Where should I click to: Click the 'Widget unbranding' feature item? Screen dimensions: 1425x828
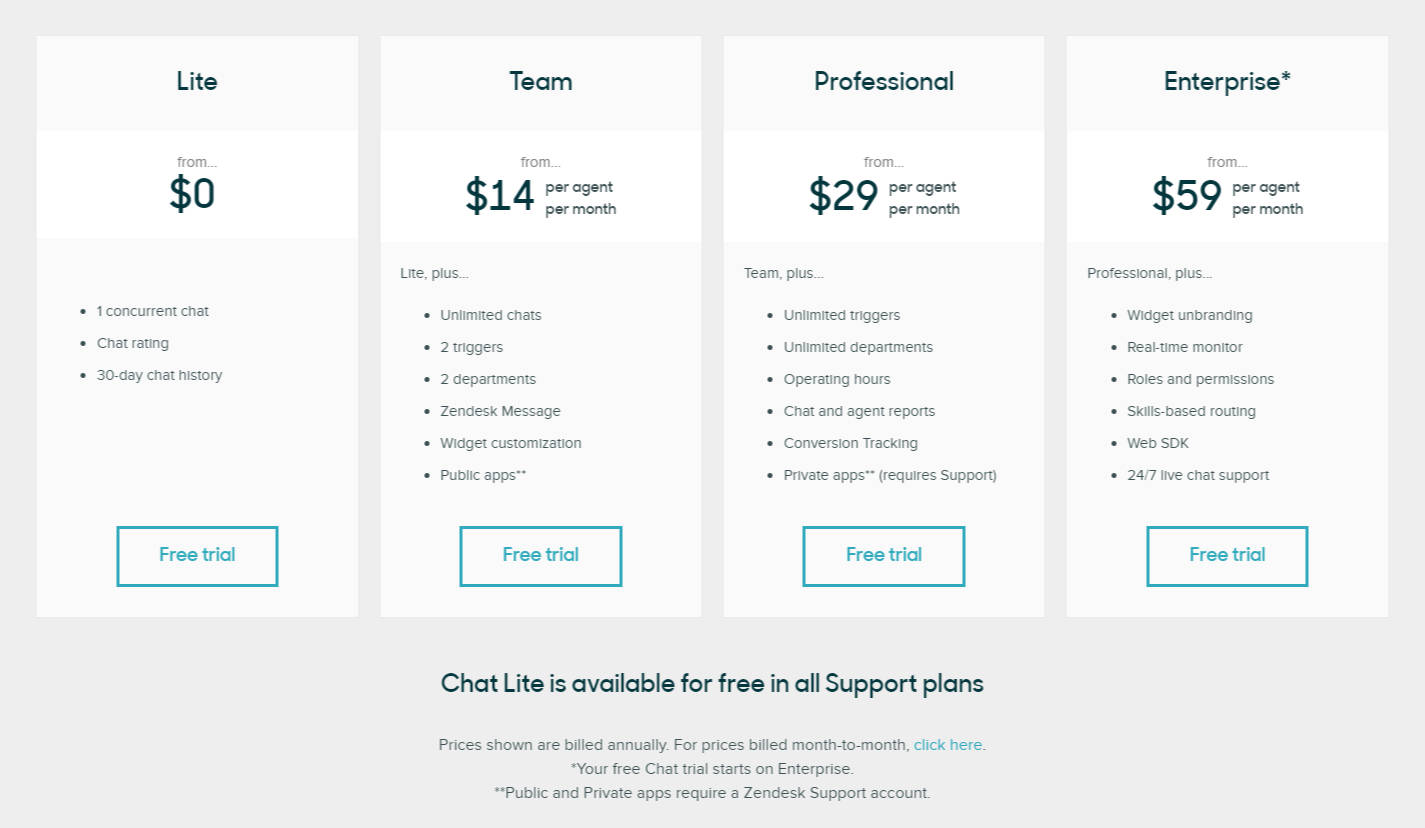[1189, 315]
